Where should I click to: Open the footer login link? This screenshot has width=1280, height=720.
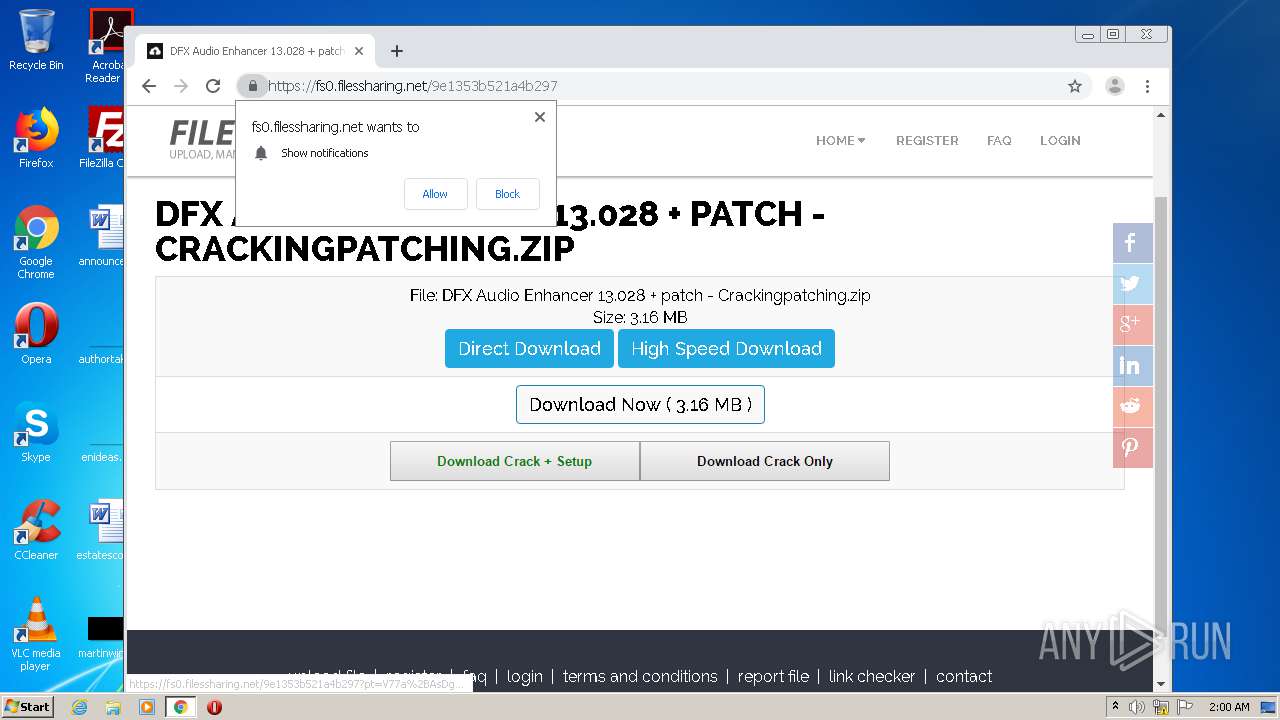coord(525,677)
